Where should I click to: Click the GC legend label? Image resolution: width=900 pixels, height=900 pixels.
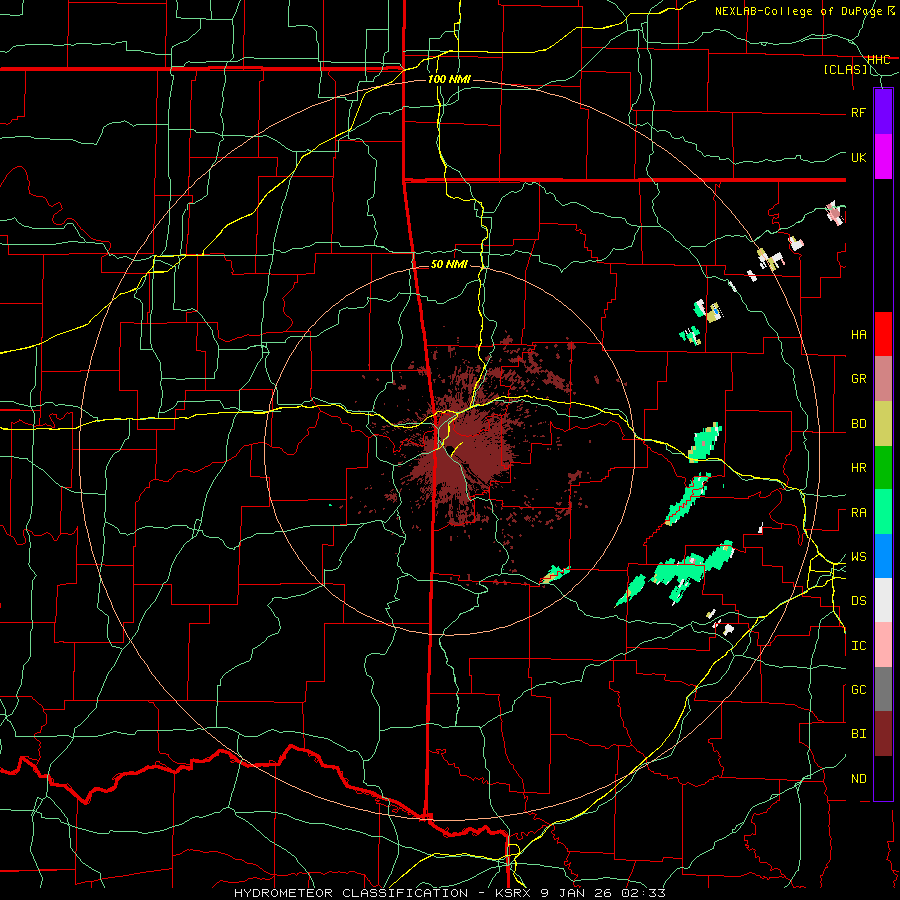coord(859,690)
